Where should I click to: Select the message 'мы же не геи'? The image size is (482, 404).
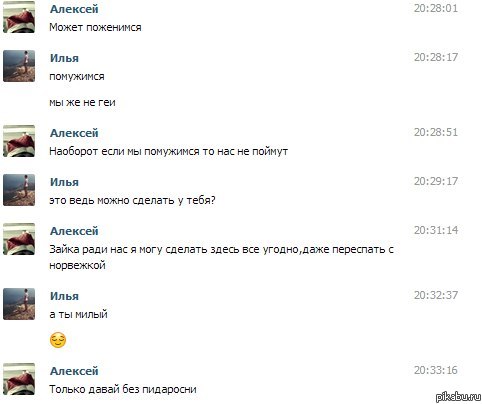point(82,102)
